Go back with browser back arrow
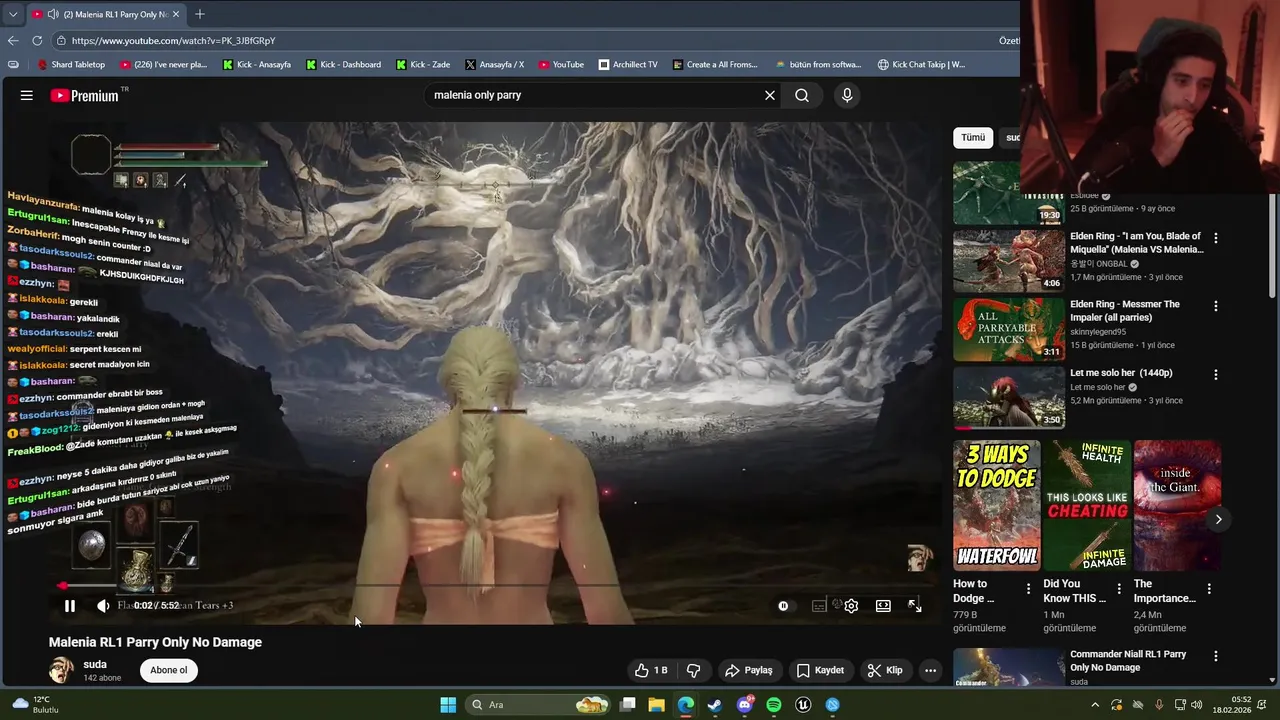 click(x=13, y=40)
